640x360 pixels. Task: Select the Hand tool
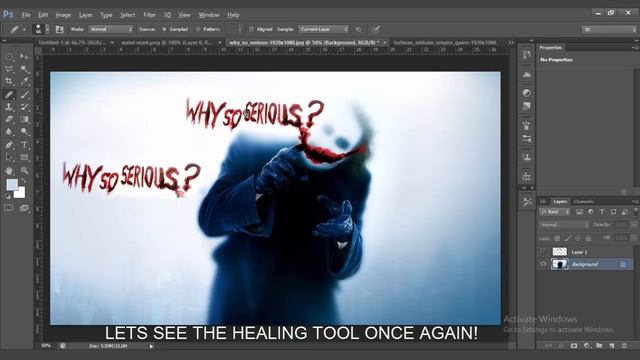pyautogui.click(x=9, y=171)
